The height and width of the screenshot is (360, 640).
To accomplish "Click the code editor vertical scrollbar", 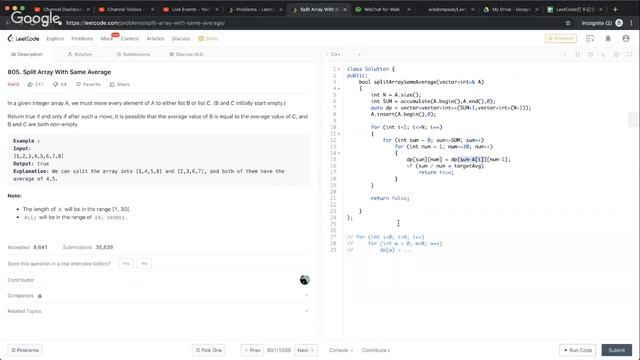I will (x=632, y=119).
